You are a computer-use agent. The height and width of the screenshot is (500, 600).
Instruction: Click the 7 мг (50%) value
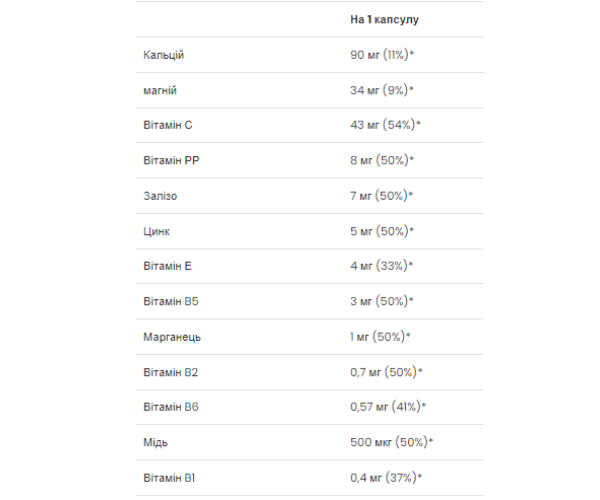(375, 195)
